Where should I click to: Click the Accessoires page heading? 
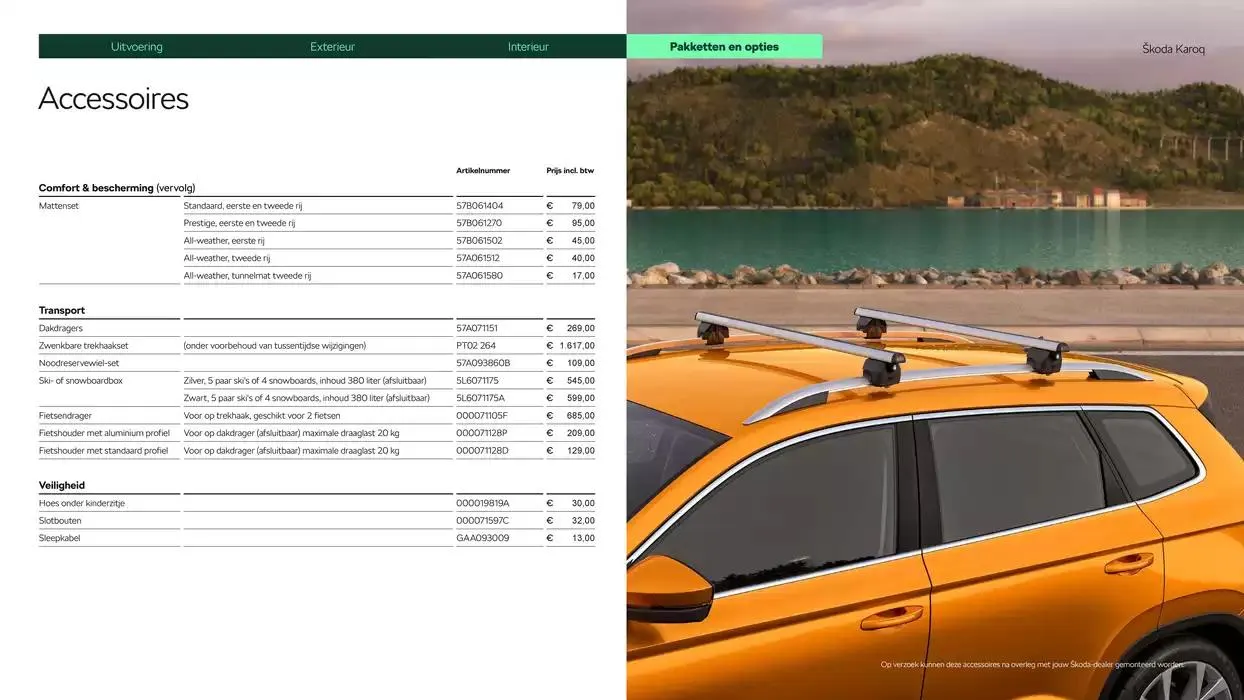pyautogui.click(x=113, y=99)
